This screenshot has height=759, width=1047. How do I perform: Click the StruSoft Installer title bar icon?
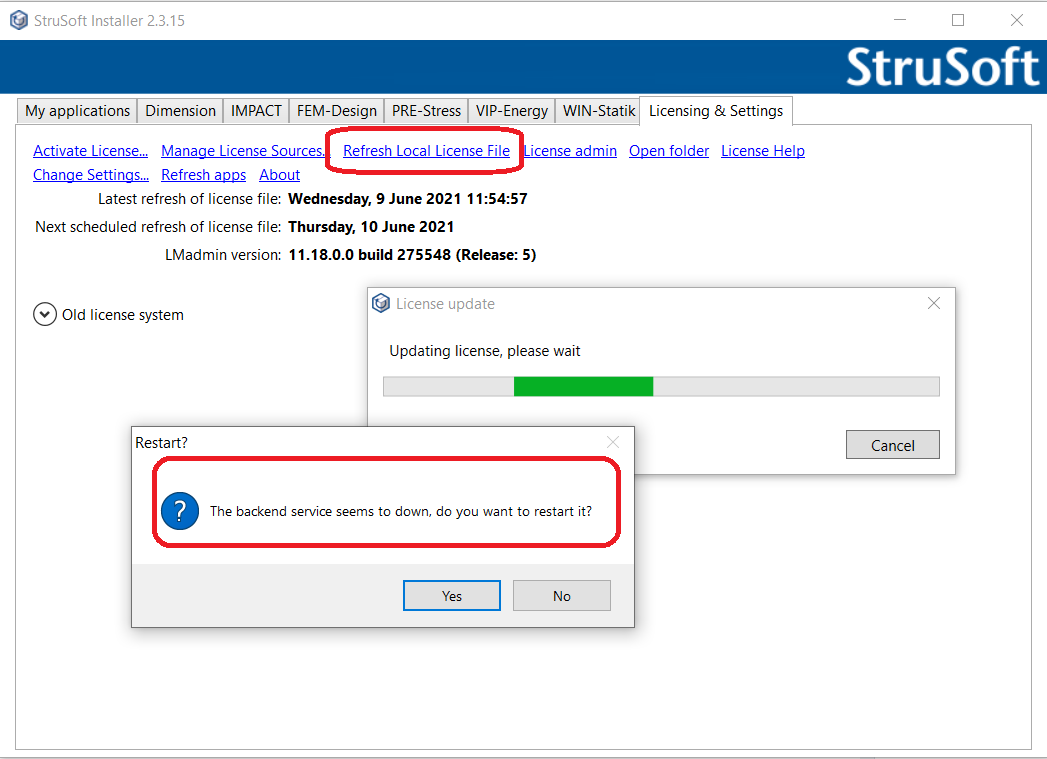[x=19, y=21]
